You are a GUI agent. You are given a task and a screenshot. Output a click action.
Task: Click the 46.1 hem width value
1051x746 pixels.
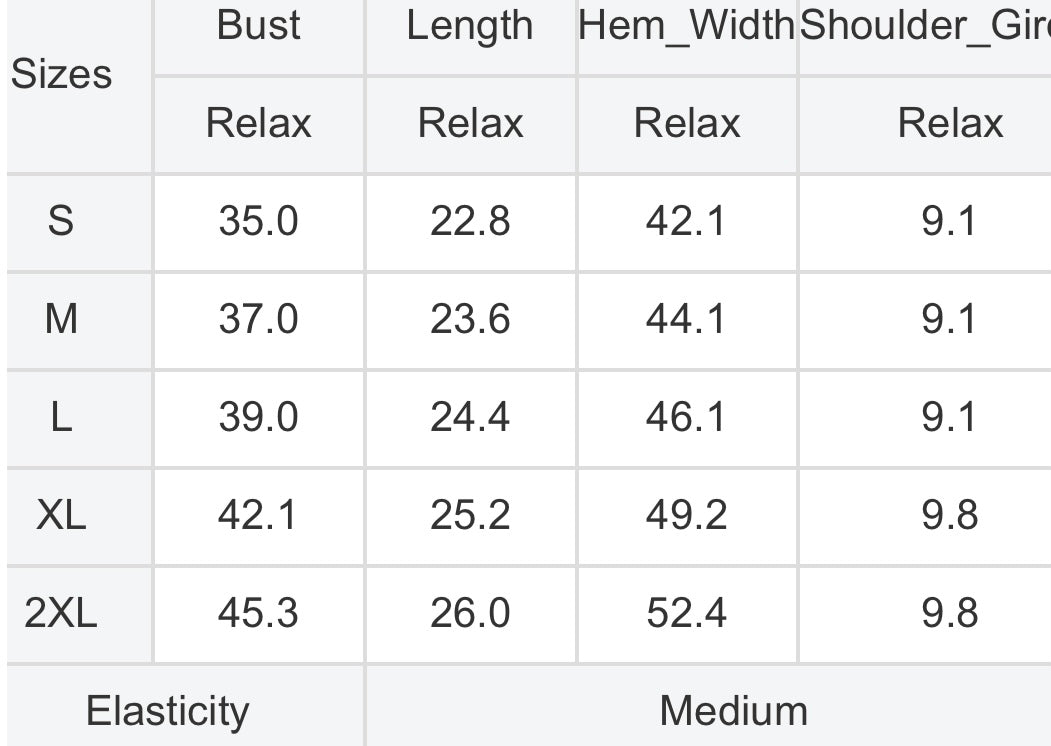[x=686, y=417]
